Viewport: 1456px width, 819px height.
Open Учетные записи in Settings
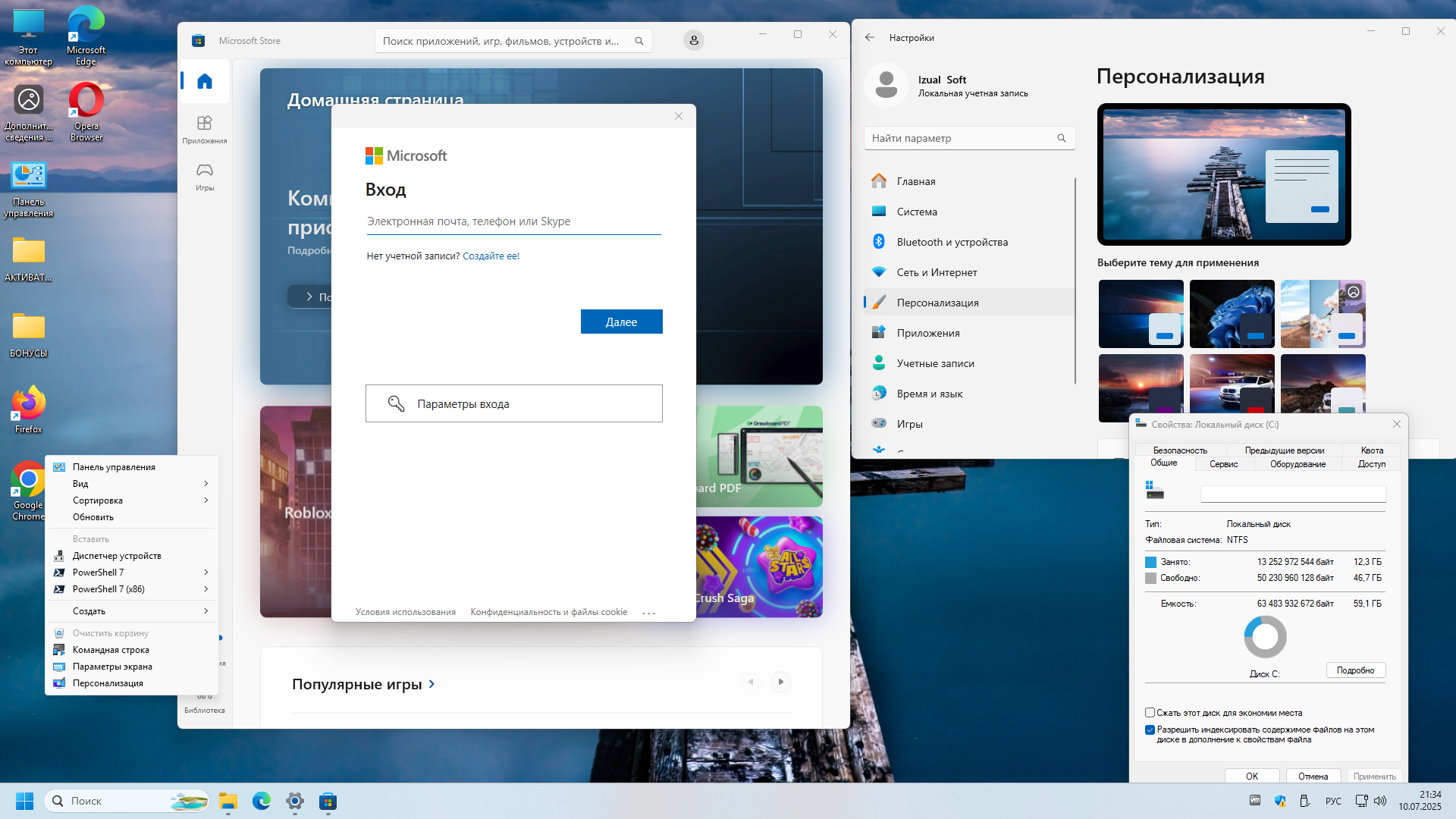[969, 363]
